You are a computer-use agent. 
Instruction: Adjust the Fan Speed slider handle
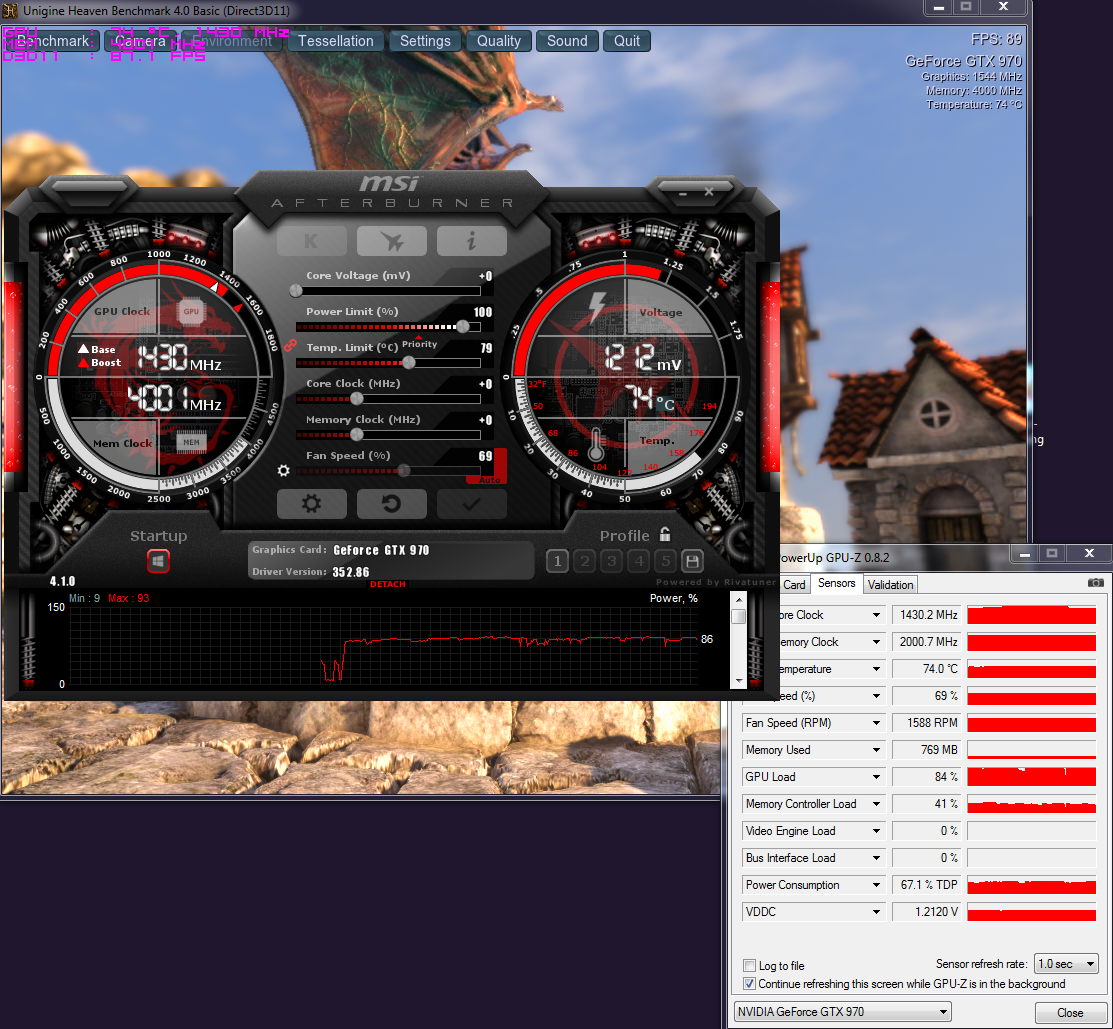point(403,471)
